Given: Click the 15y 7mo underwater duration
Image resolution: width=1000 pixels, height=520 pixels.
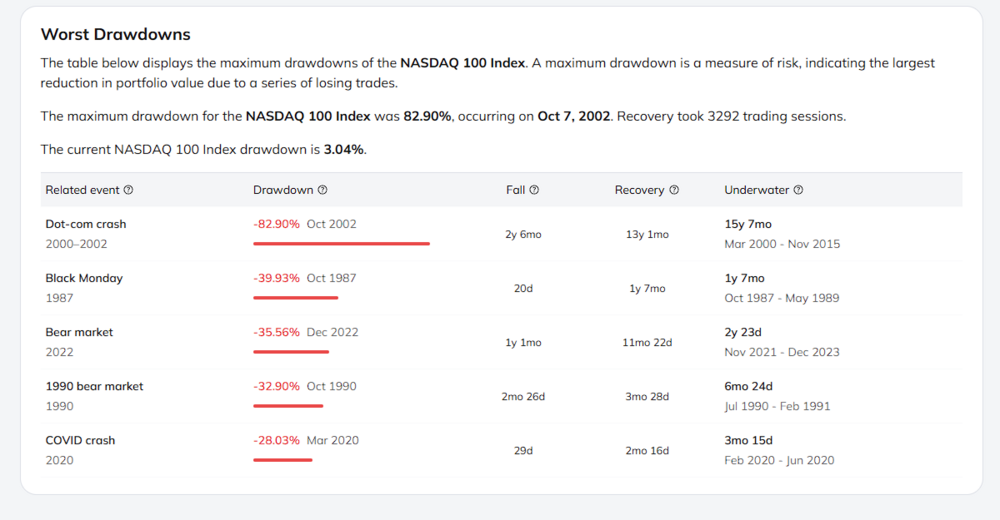Looking at the screenshot, I should point(748,224).
